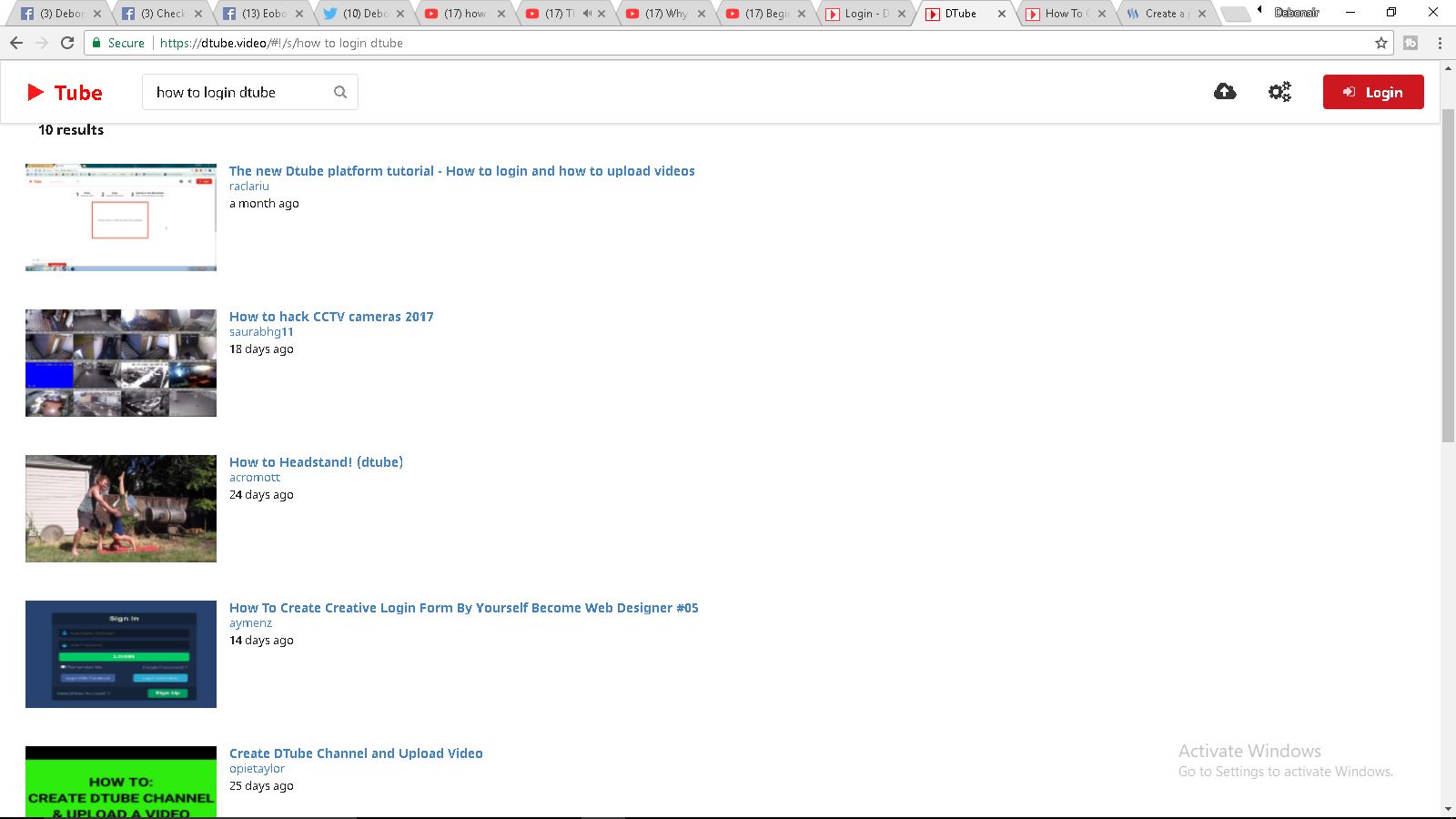Open author 'opietaylor' profile

click(x=257, y=769)
